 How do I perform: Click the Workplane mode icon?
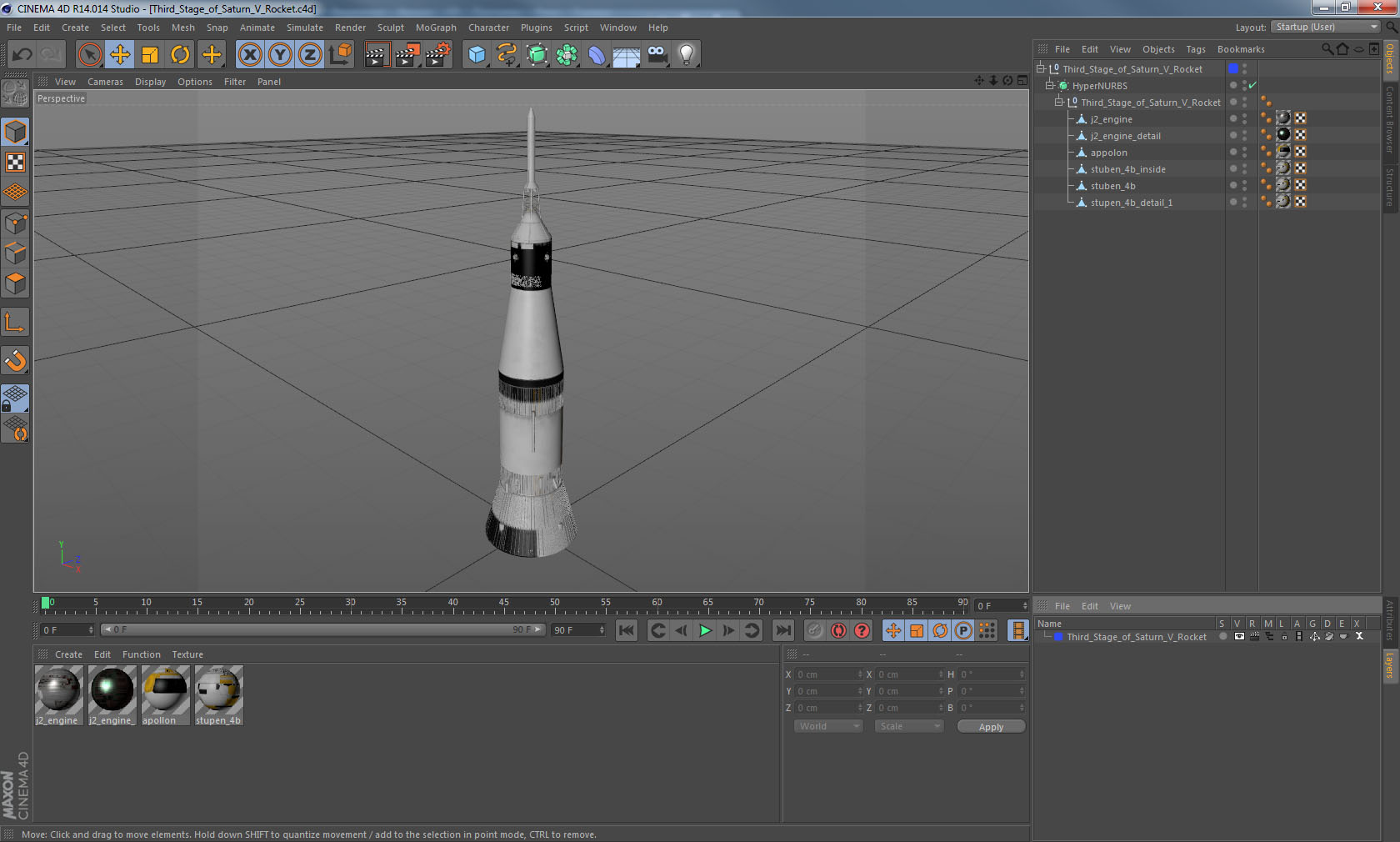pos(15,192)
